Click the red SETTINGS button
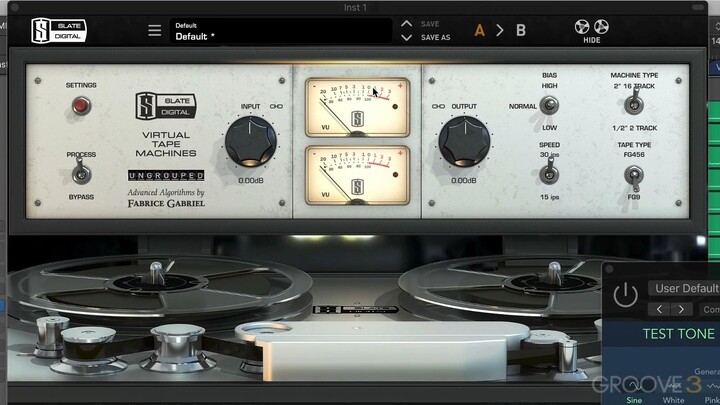Screen dimensions: 720x405 tap(81, 106)
